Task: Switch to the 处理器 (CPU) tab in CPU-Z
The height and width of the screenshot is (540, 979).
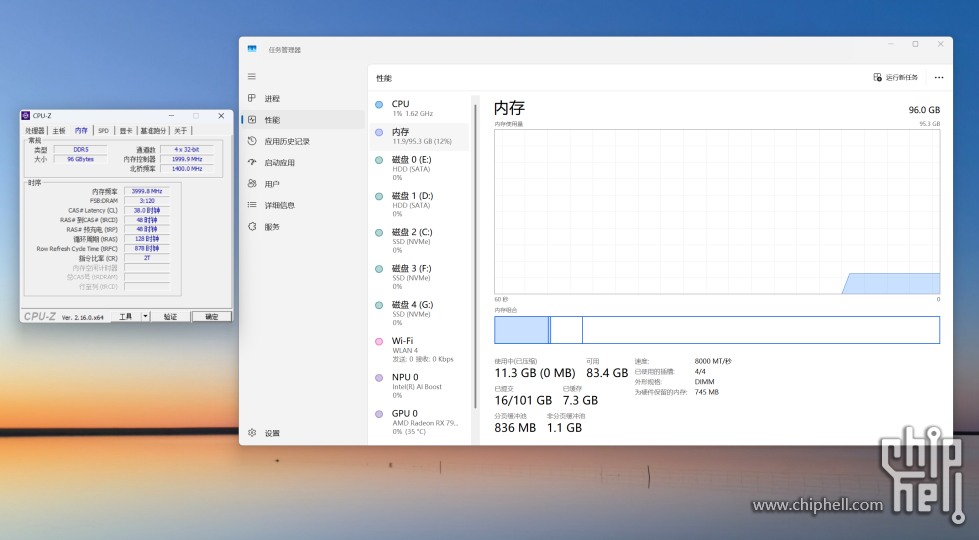Action: point(35,131)
